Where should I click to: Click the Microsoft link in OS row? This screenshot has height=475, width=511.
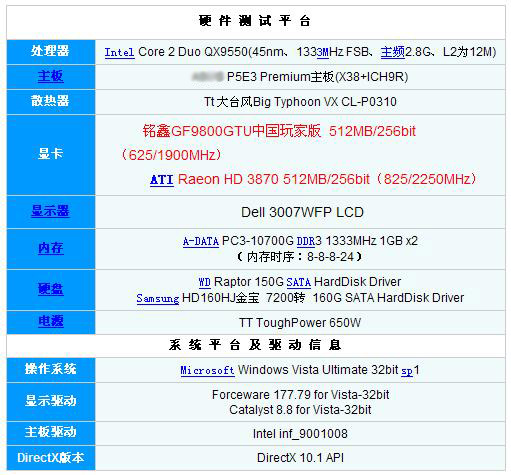coord(207,370)
